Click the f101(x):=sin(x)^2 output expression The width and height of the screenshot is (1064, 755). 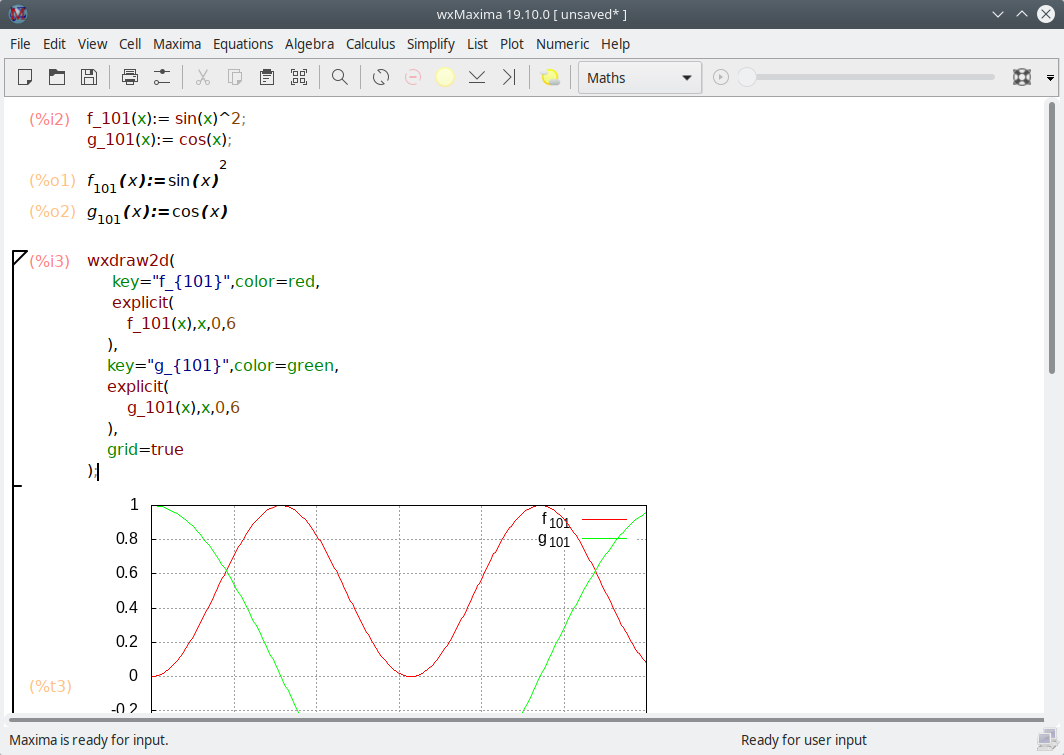click(x=157, y=176)
